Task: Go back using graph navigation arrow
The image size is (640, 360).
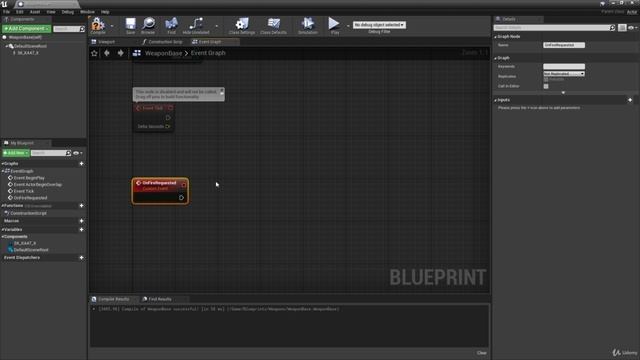Action: click(x=107, y=53)
